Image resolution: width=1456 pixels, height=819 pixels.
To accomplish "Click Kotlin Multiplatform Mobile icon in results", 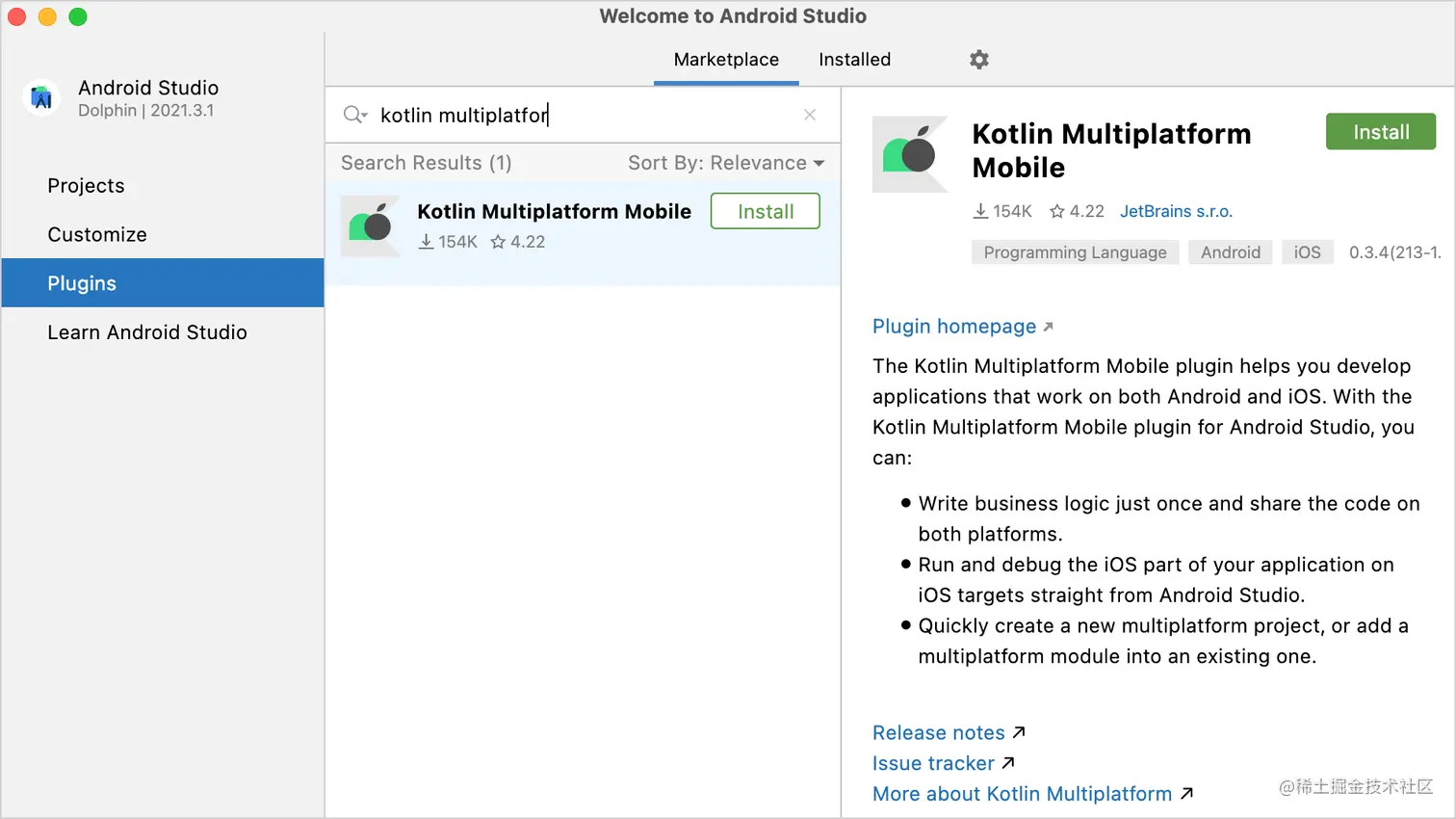I will (371, 226).
